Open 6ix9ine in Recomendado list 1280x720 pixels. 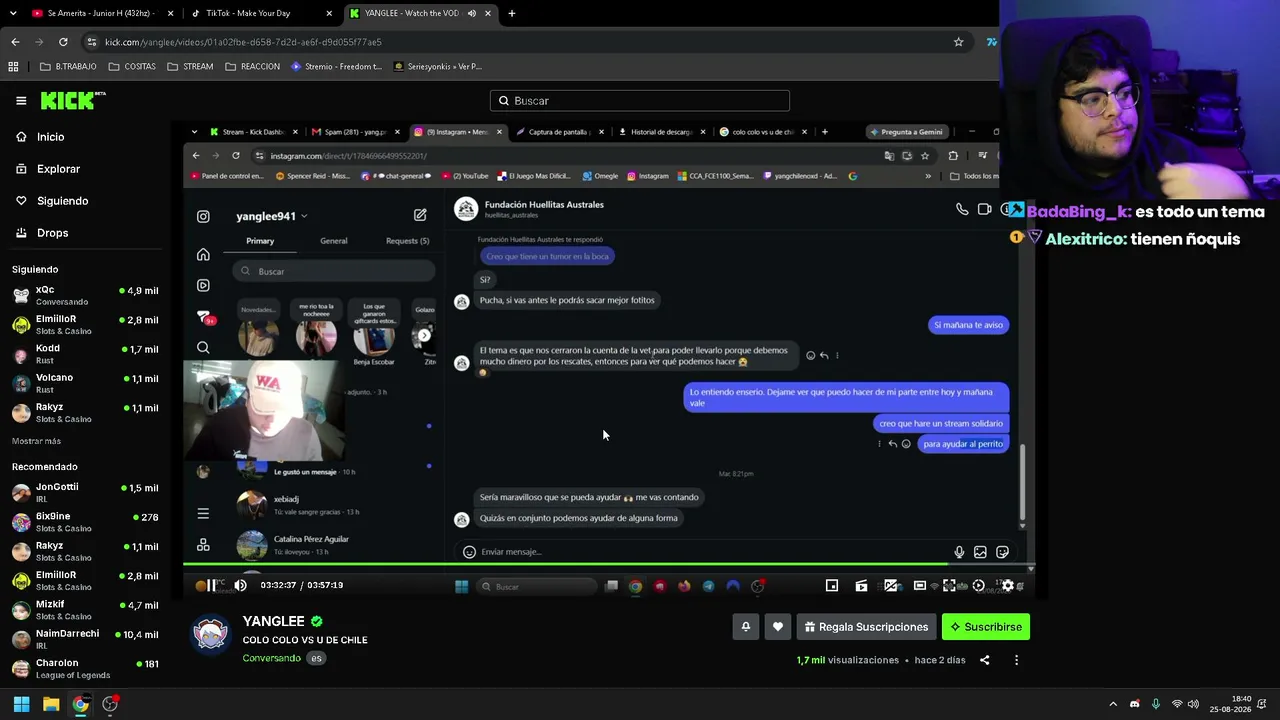[x=85, y=522]
